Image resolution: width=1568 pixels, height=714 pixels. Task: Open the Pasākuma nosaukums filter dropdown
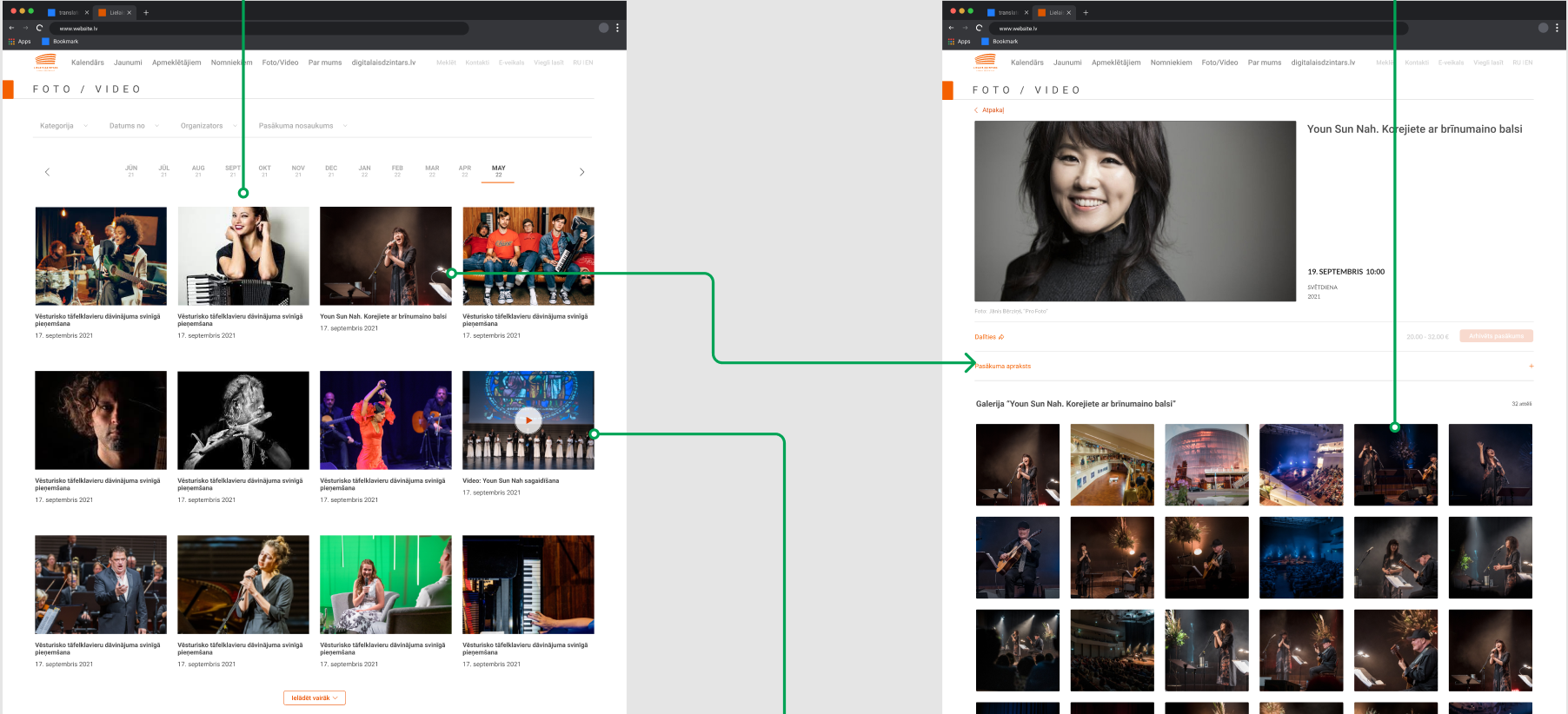(302, 126)
